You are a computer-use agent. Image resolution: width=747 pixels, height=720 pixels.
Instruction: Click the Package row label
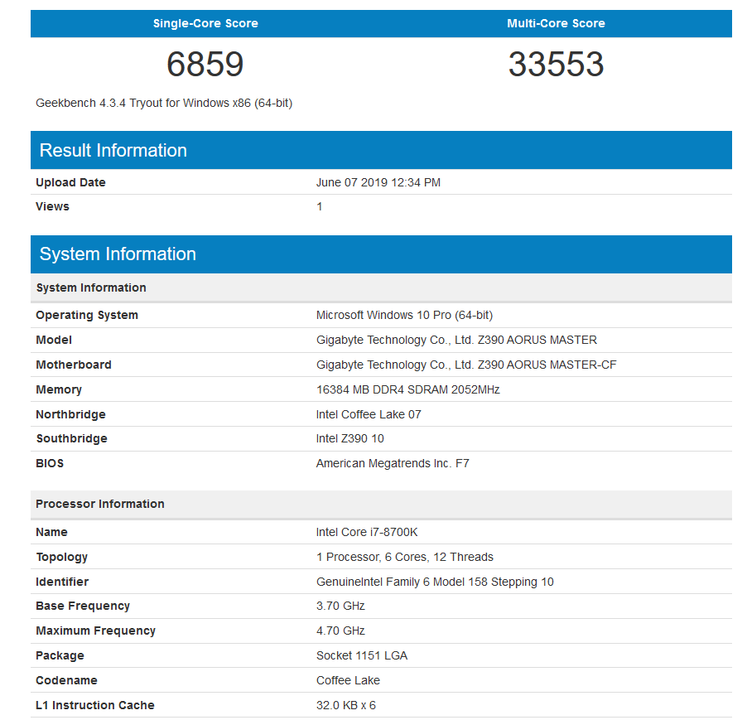tap(60, 656)
